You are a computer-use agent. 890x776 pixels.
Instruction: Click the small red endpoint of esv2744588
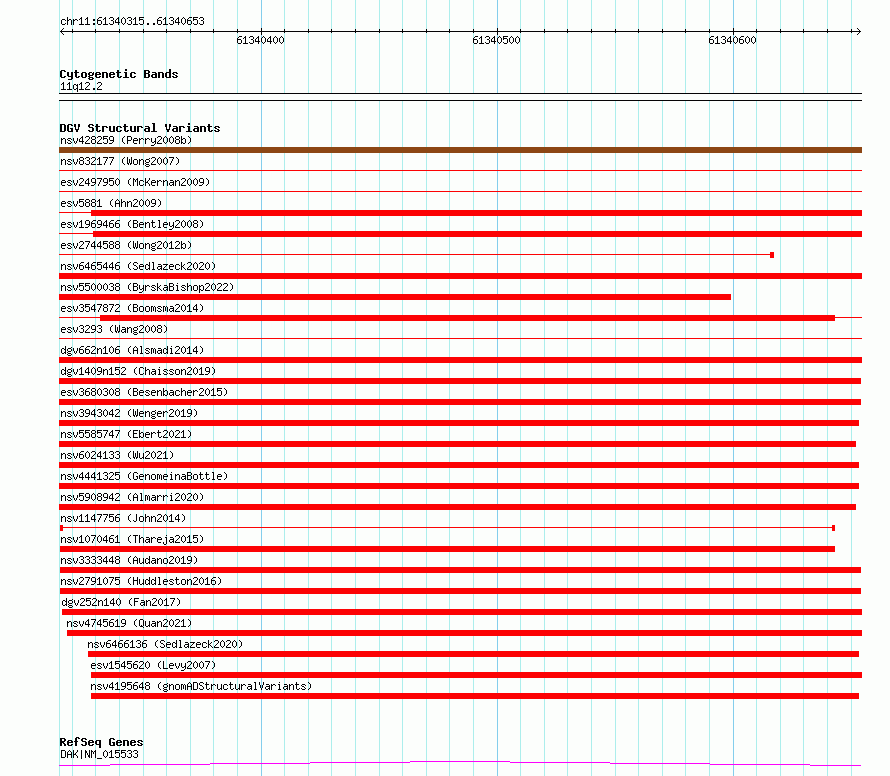(772, 255)
